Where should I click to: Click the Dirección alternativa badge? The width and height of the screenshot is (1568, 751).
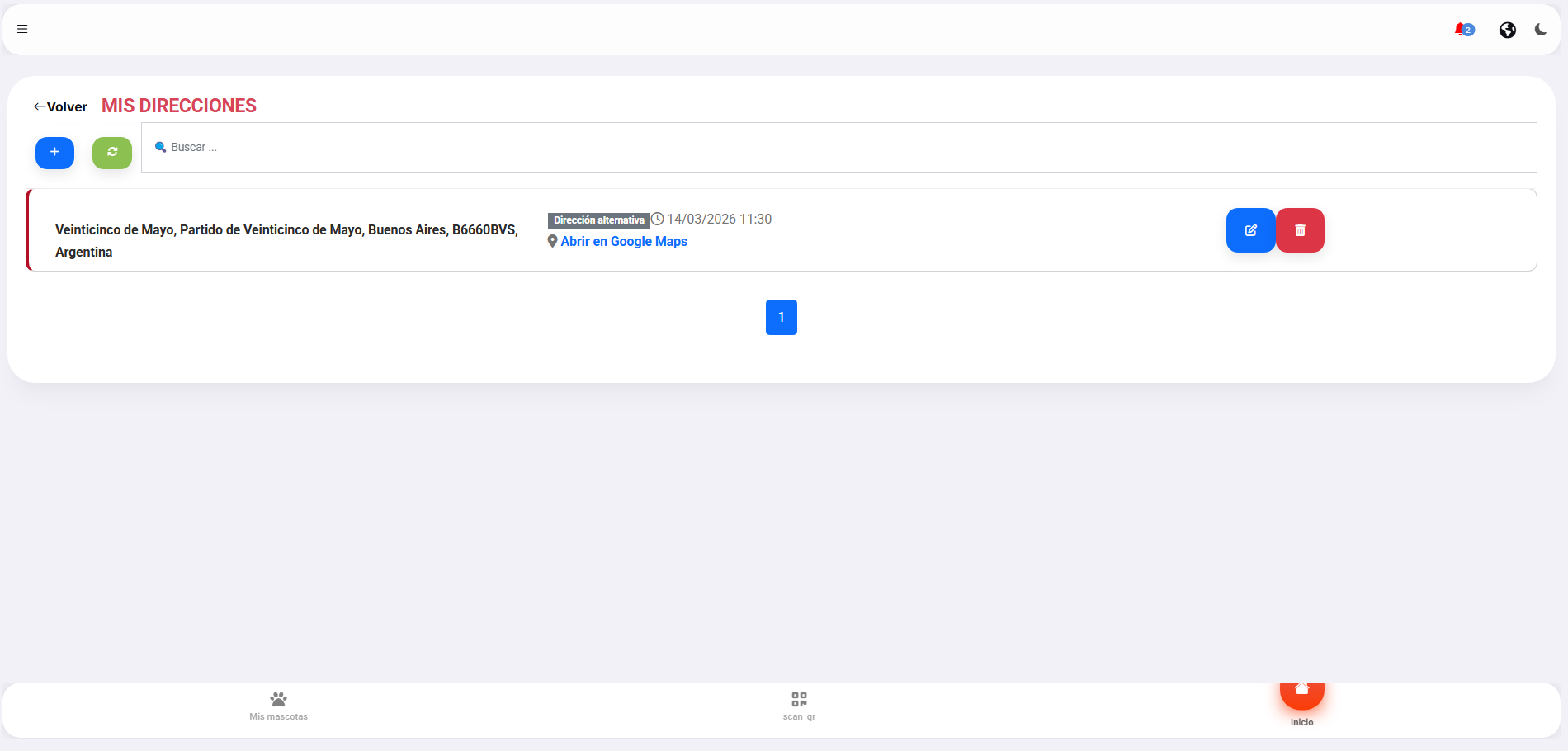click(x=598, y=220)
